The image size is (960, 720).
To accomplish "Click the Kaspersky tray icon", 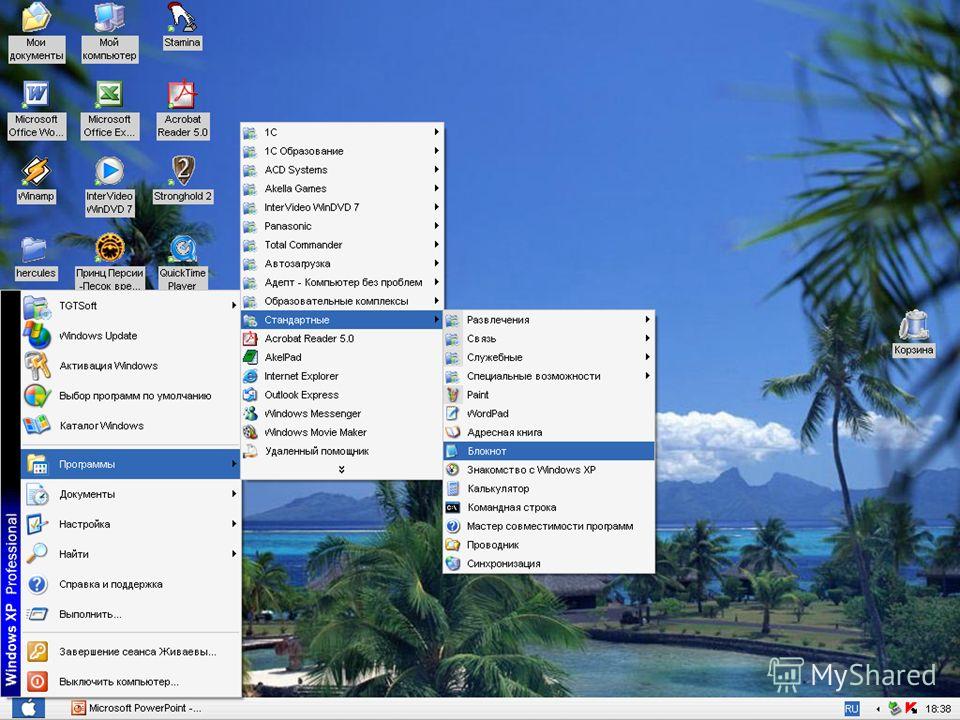I will point(910,708).
